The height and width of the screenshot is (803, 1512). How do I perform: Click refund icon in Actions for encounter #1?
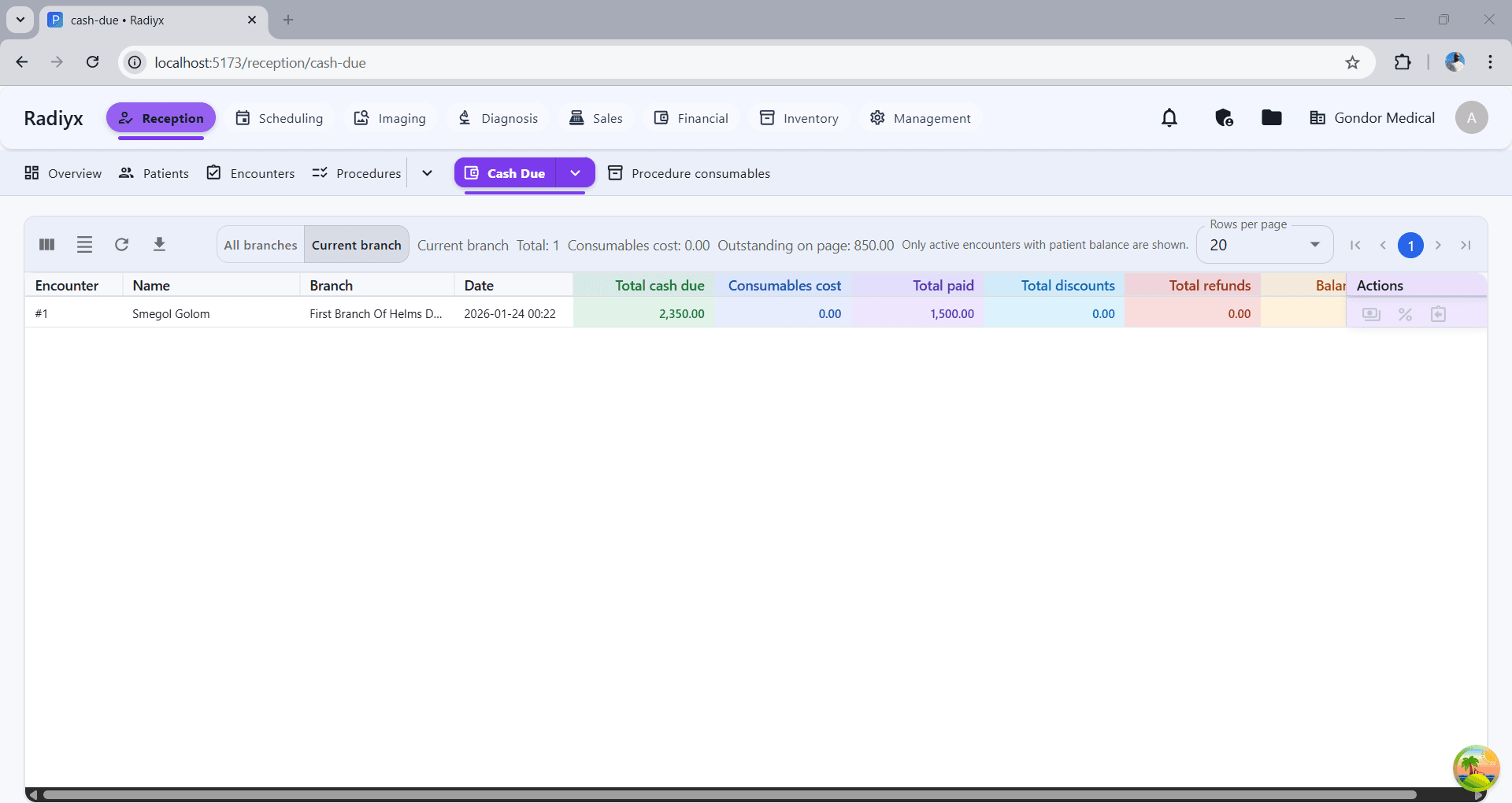click(x=1438, y=314)
